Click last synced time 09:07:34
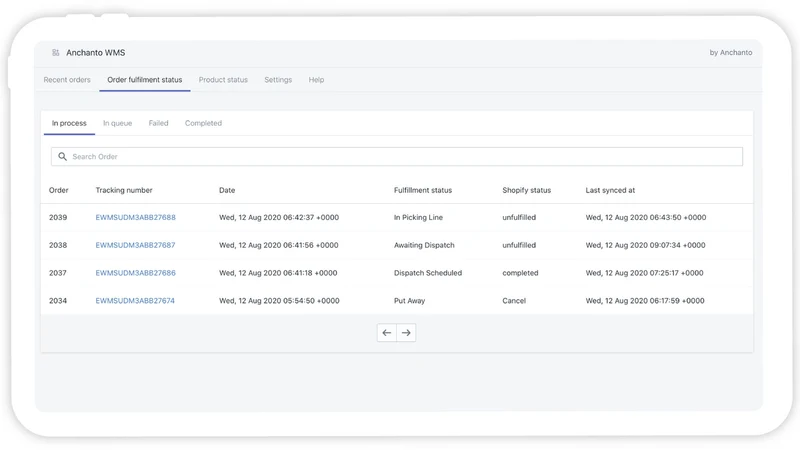The width and height of the screenshot is (800, 450). coord(645,245)
